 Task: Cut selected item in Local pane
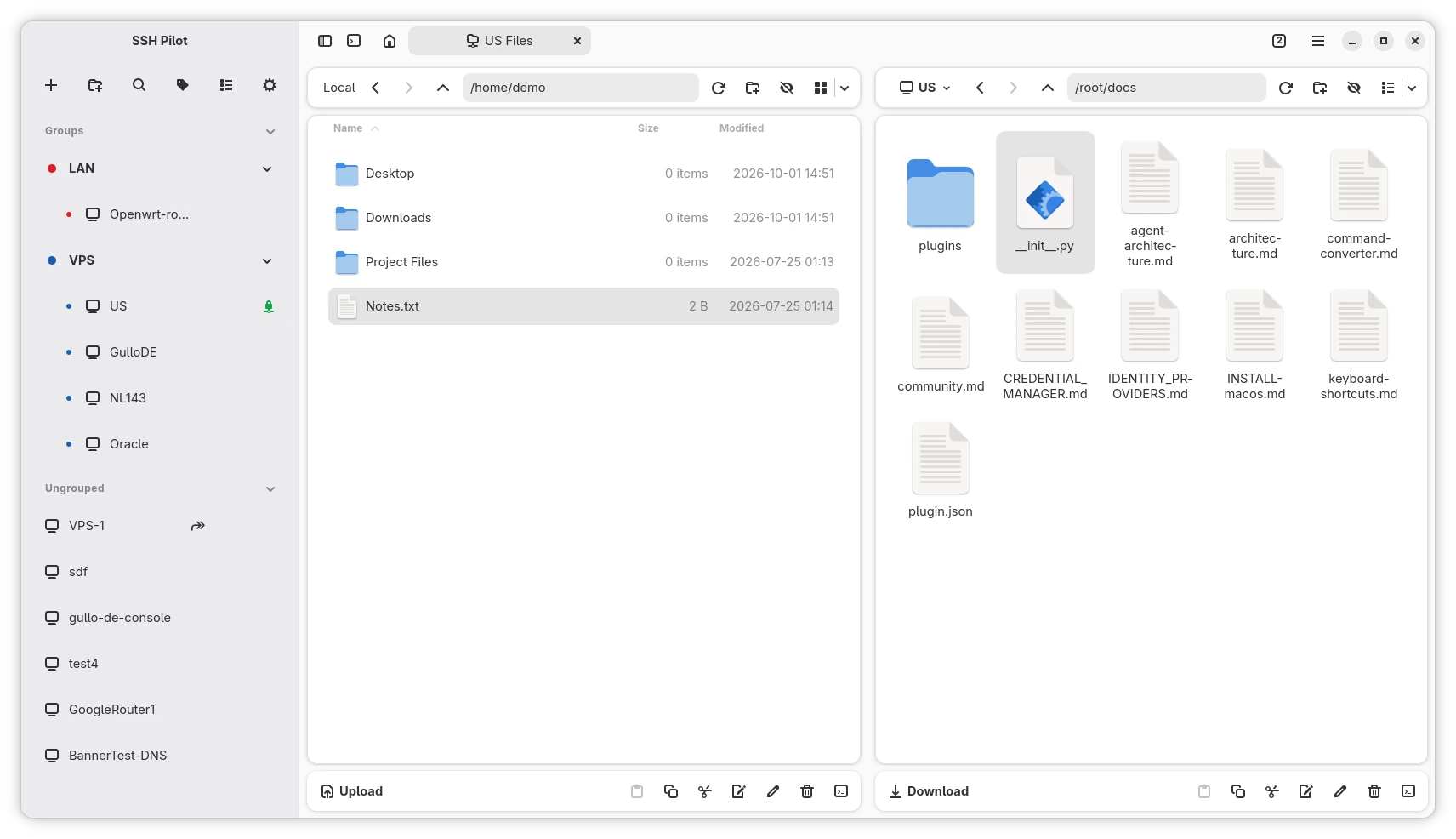pyautogui.click(x=705, y=791)
